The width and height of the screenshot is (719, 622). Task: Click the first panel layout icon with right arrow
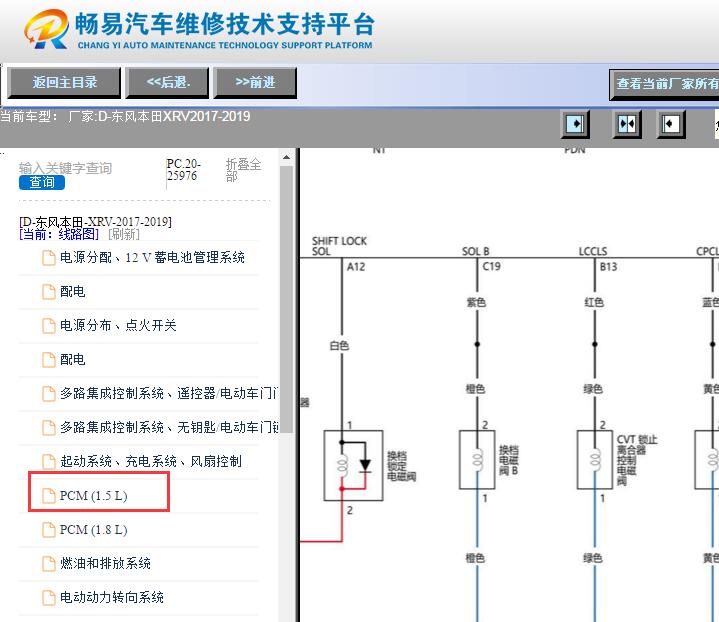pos(575,124)
